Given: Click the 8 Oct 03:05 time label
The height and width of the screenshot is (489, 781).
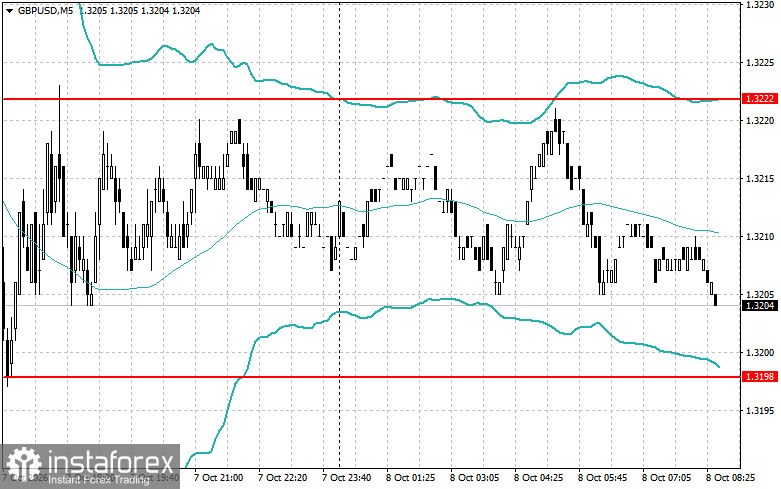Looking at the screenshot, I should pyautogui.click(x=475, y=478).
